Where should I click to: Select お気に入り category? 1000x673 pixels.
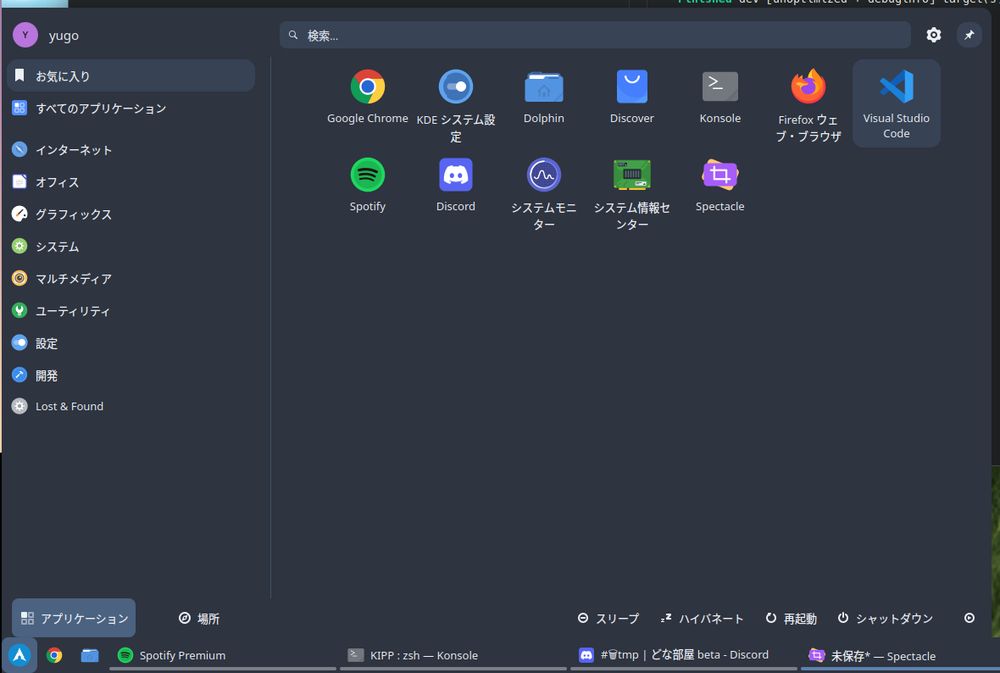(x=131, y=76)
